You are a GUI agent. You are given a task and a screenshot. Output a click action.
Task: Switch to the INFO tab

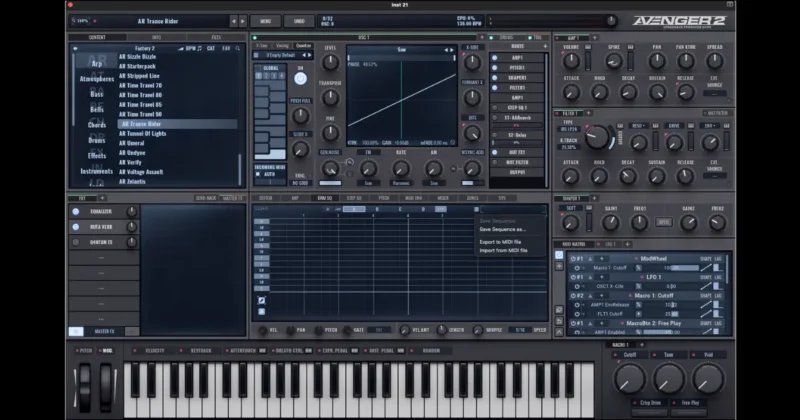pyautogui.click(x=157, y=37)
